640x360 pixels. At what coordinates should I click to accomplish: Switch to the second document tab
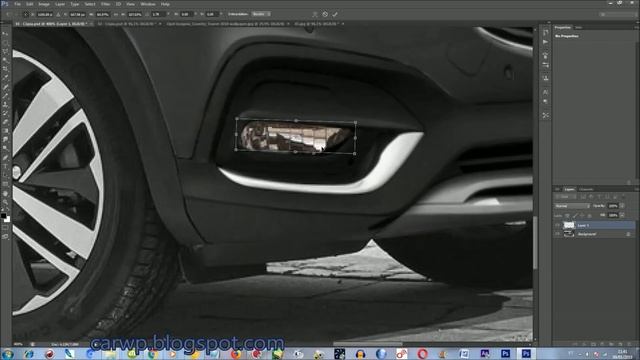[129, 24]
